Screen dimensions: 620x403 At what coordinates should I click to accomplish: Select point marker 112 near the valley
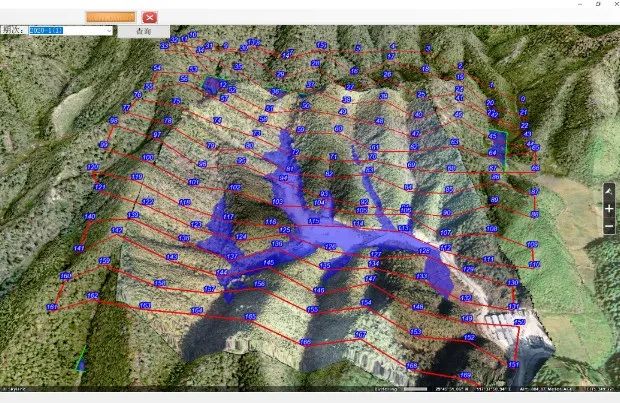pyautogui.click(x=446, y=247)
